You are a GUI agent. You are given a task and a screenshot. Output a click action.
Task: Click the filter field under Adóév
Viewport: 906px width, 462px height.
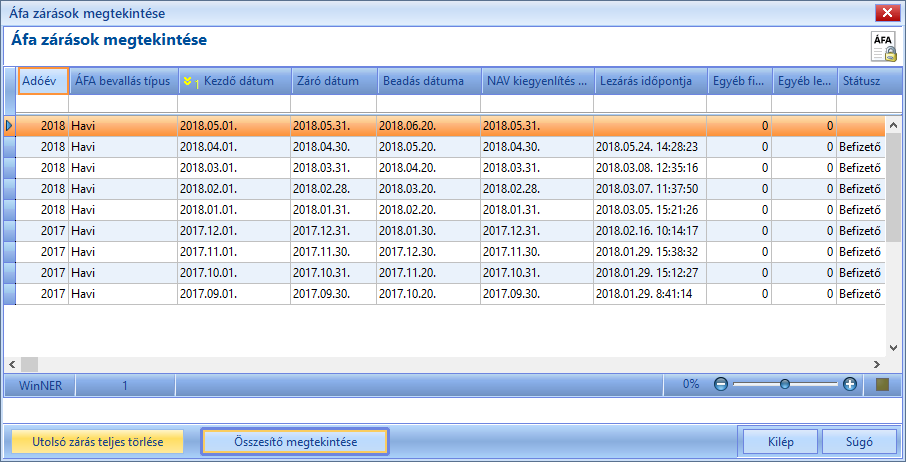pos(42,104)
